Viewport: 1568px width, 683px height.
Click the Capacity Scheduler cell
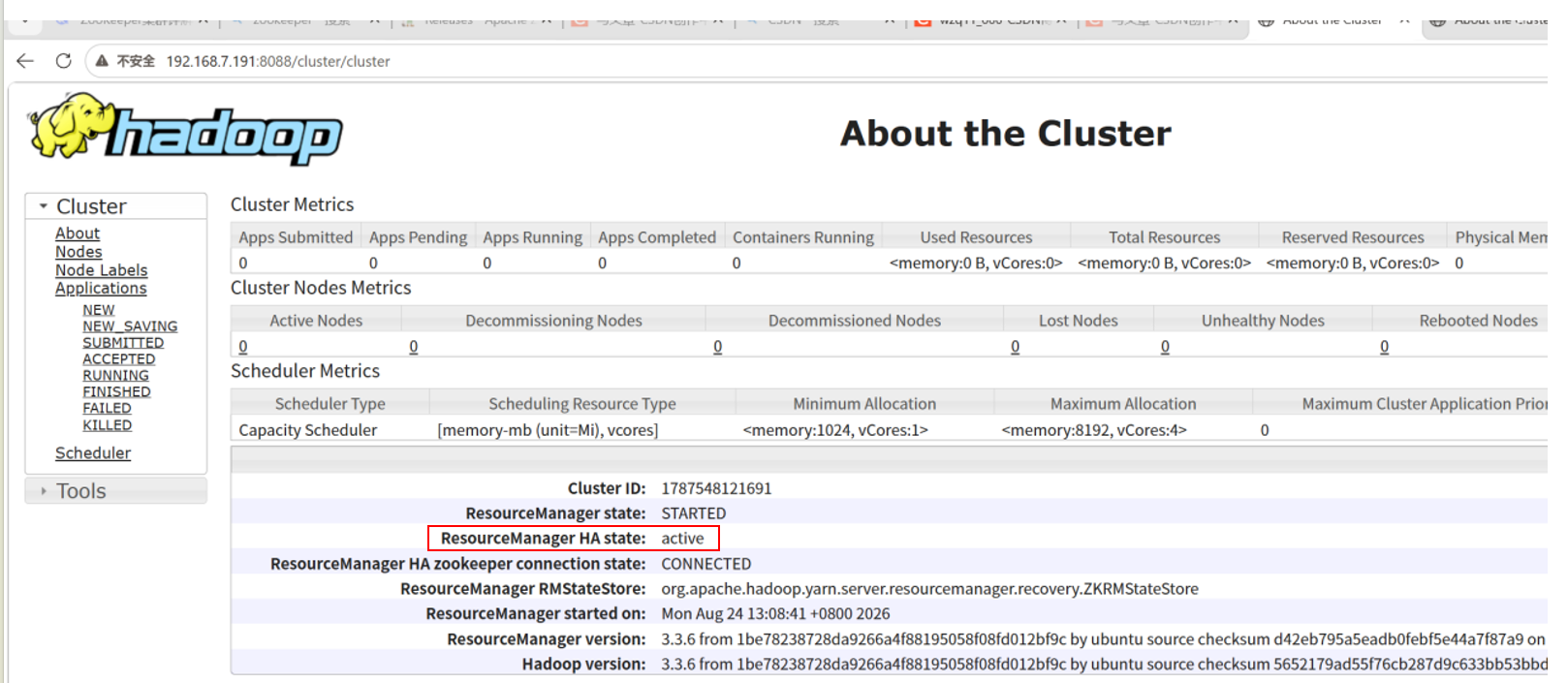[308, 430]
